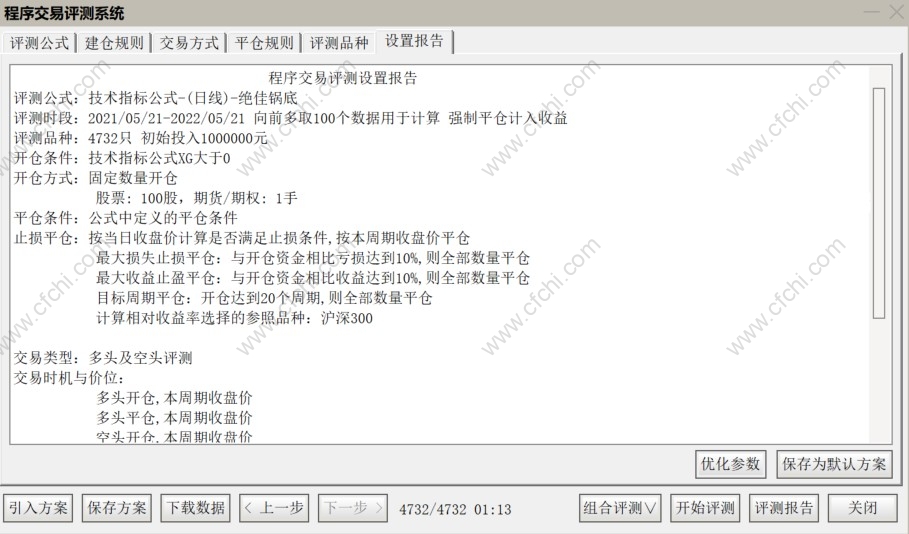909x534 pixels.
Task: Click the 保存方案 button
Action: (117, 508)
